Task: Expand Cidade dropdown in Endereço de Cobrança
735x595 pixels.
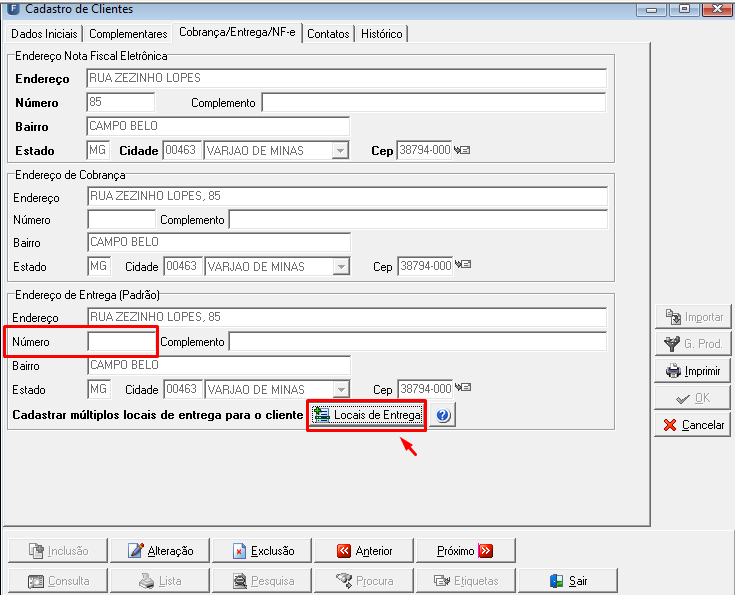Action: pyautogui.click(x=341, y=267)
